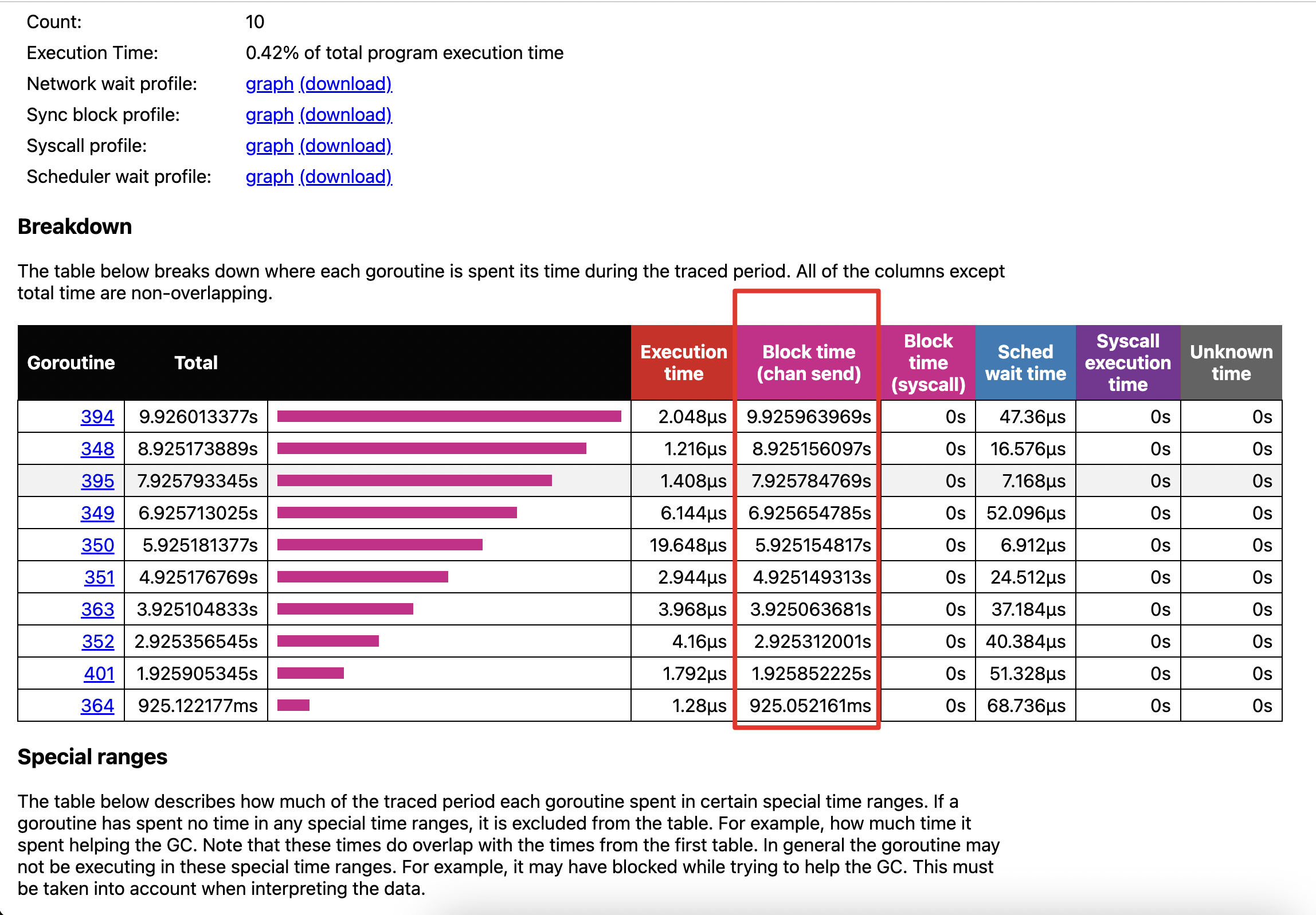
Task: Open goroutine 352 link
Action: tap(98, 642)
